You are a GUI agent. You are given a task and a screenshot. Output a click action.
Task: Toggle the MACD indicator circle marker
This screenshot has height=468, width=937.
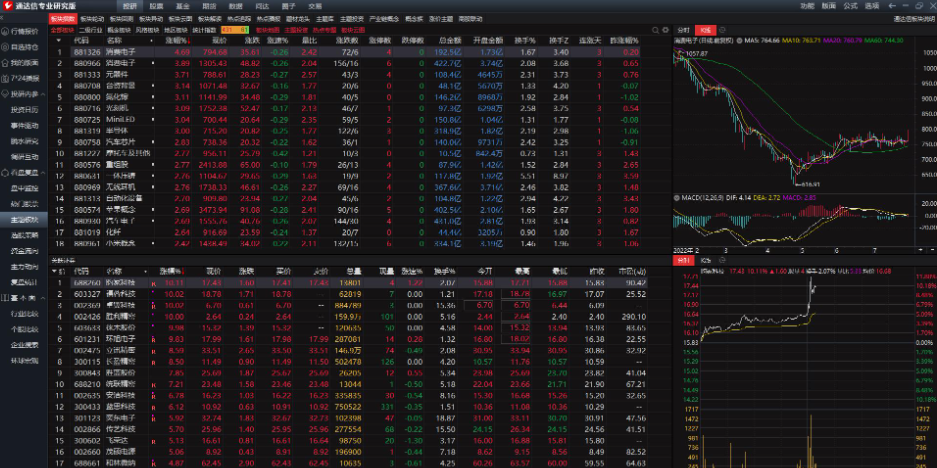coord(677,198)
